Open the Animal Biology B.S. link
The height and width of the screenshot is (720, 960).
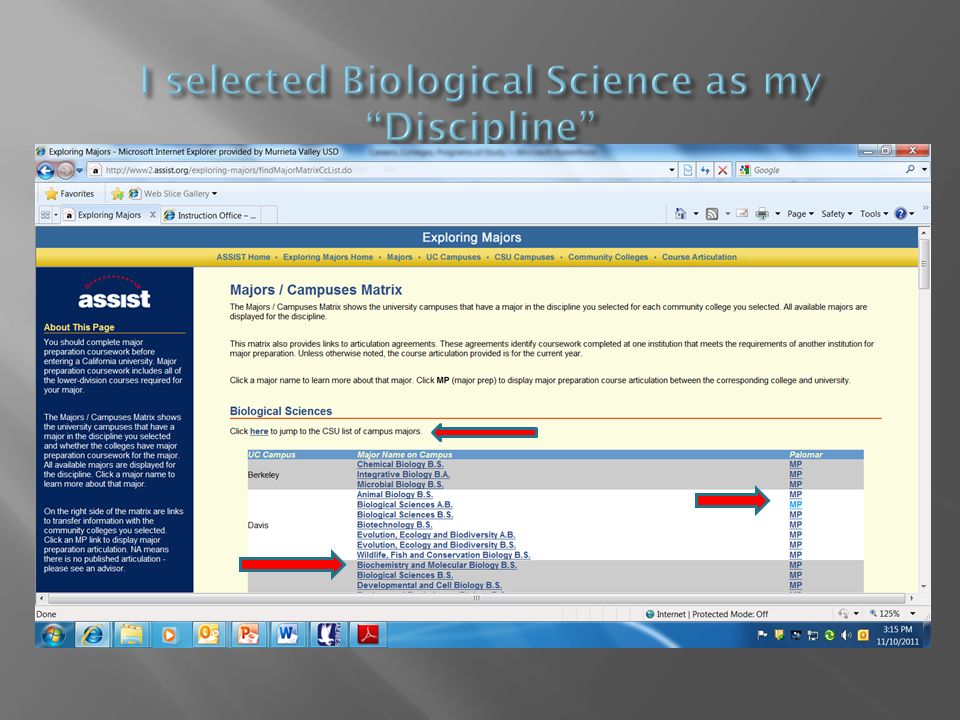point(395,495)
